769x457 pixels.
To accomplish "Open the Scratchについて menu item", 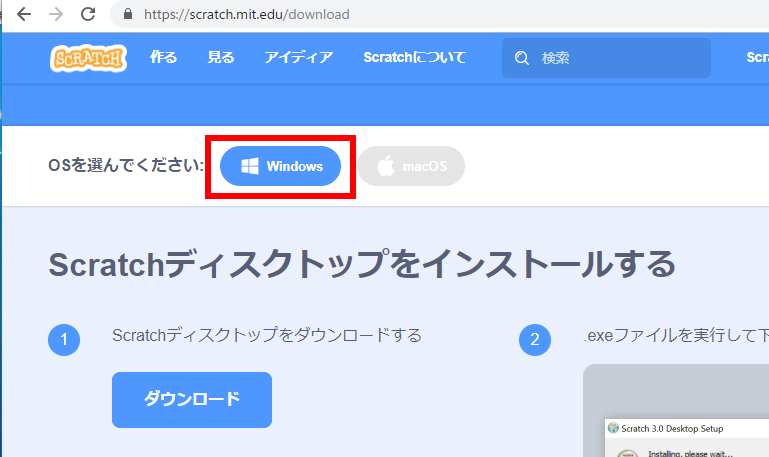I will (x=414, y=57).
